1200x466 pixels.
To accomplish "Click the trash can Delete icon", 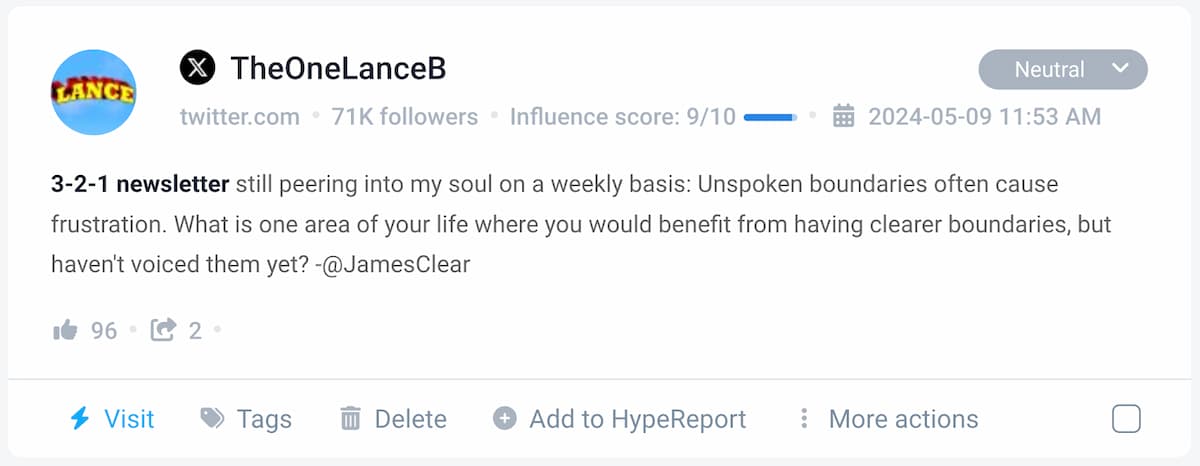I will [x=350, y=418].
